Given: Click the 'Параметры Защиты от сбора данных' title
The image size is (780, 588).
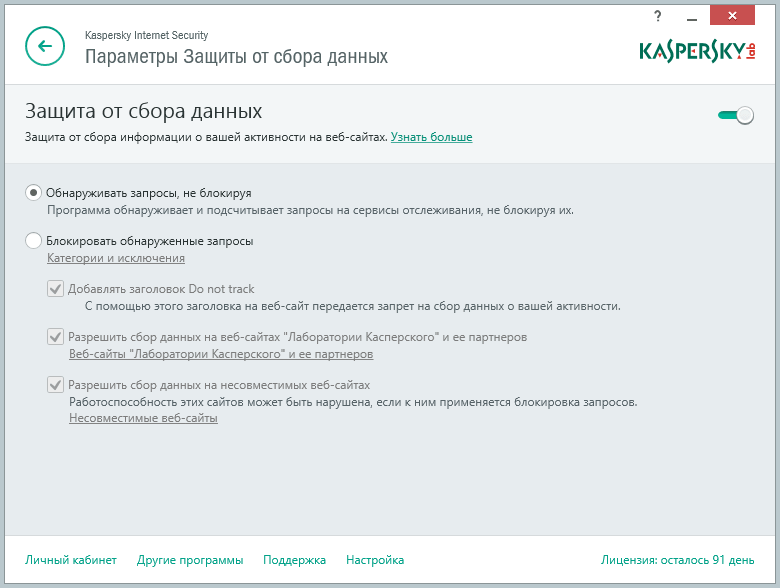Looking at the screenshot, I should 236,56.
